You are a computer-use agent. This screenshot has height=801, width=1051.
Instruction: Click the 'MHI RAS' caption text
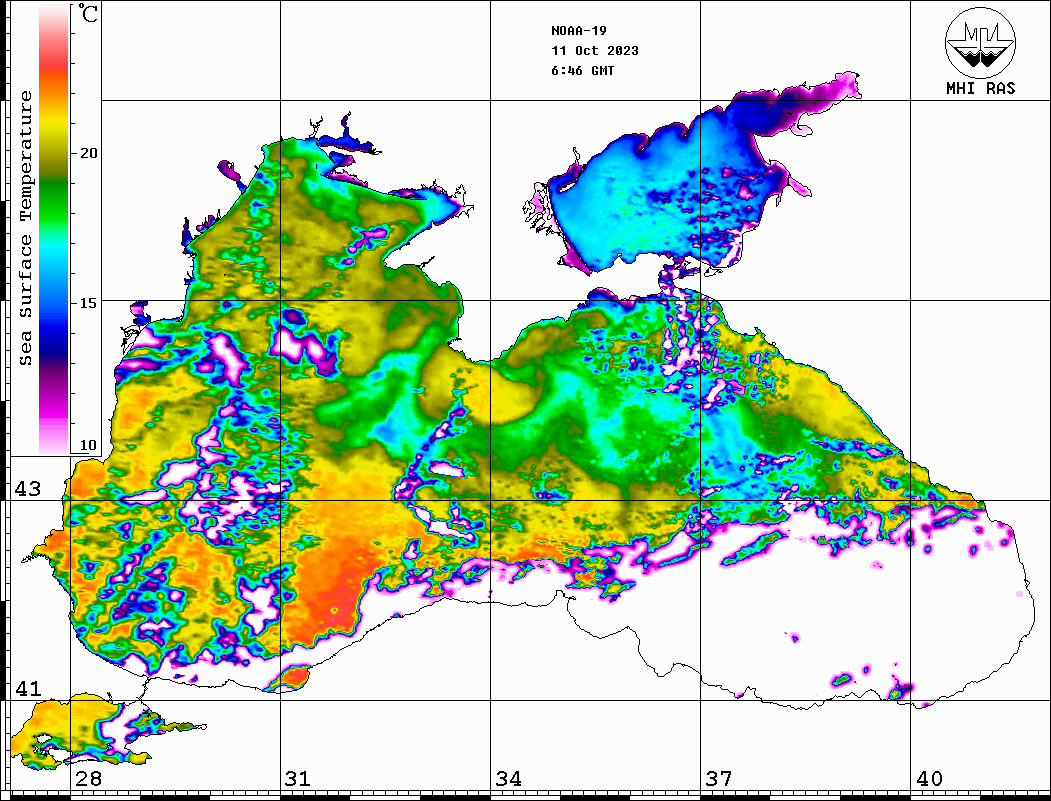[980, 88]
